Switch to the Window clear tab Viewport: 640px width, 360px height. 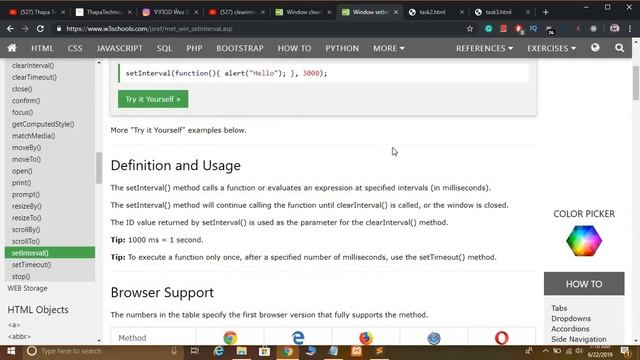(304, 12)
